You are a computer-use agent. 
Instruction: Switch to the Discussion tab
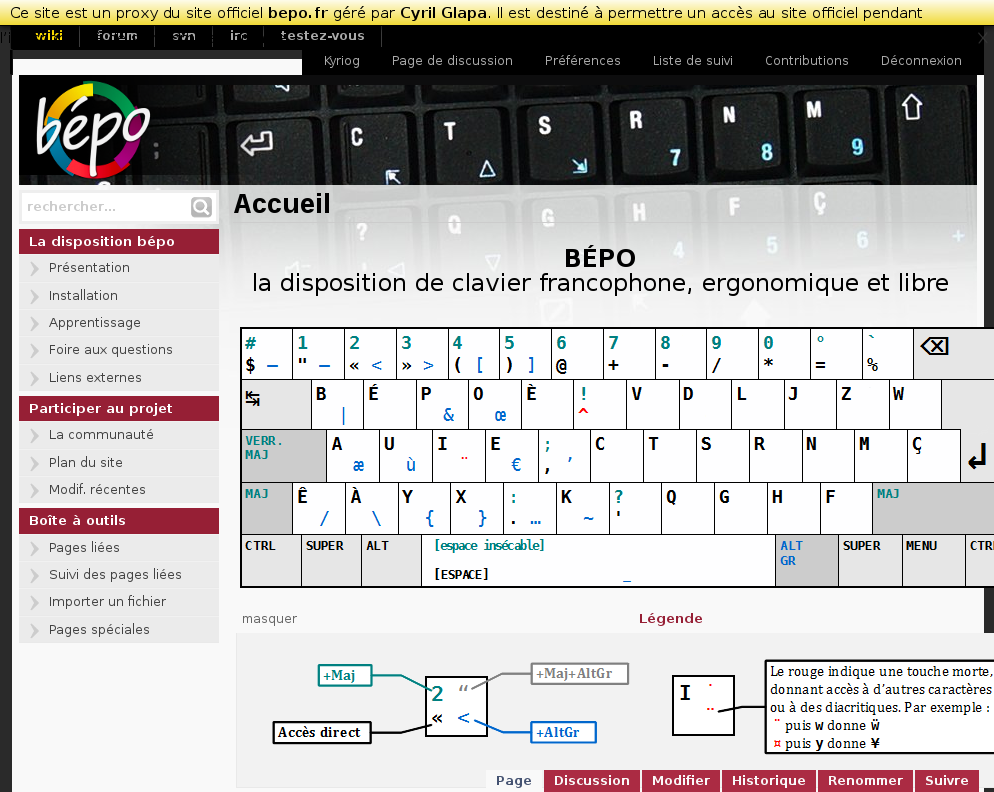click(x=592, y=781)
